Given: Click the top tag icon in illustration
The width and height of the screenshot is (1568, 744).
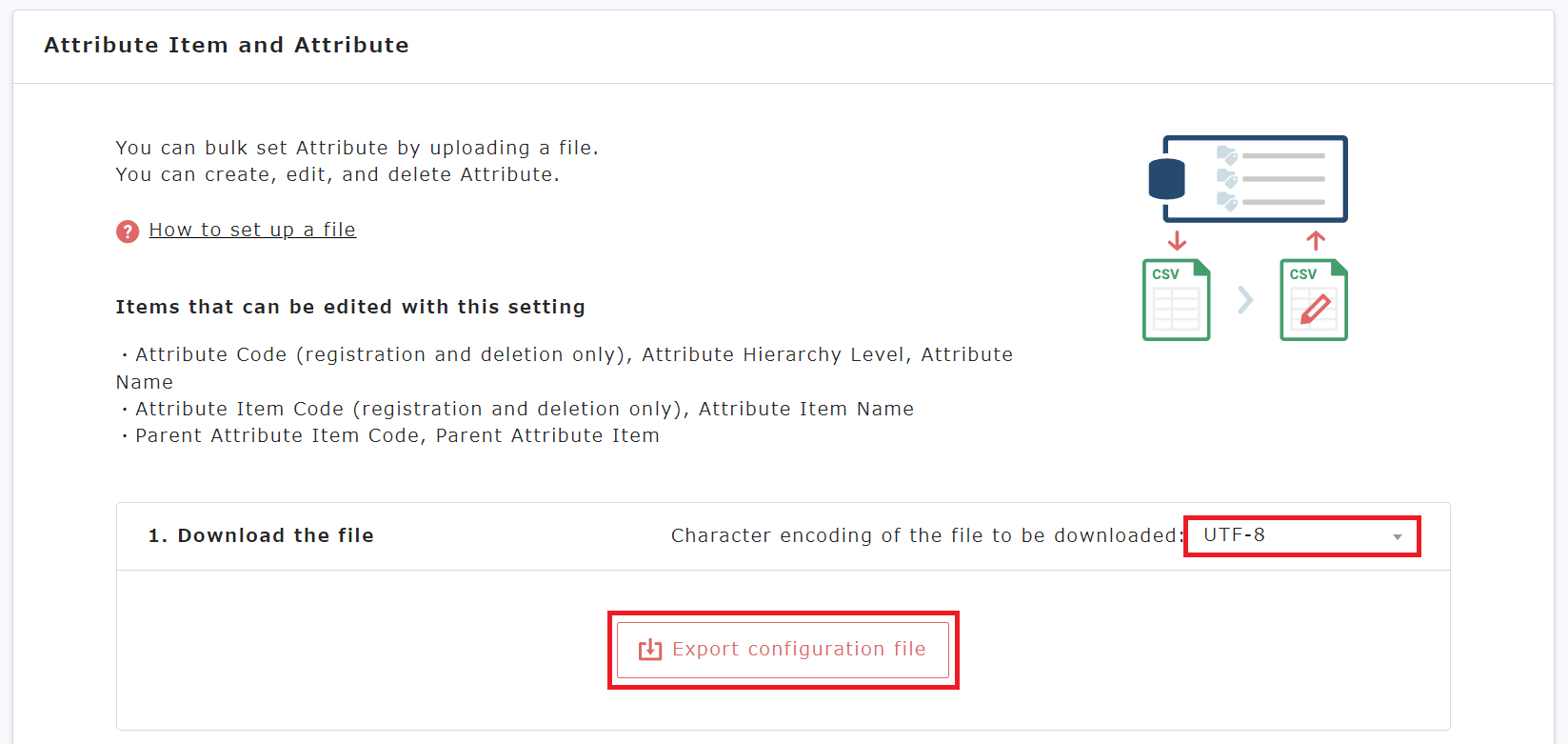Looking at the screenshot, I should [x=1226, y=155].
